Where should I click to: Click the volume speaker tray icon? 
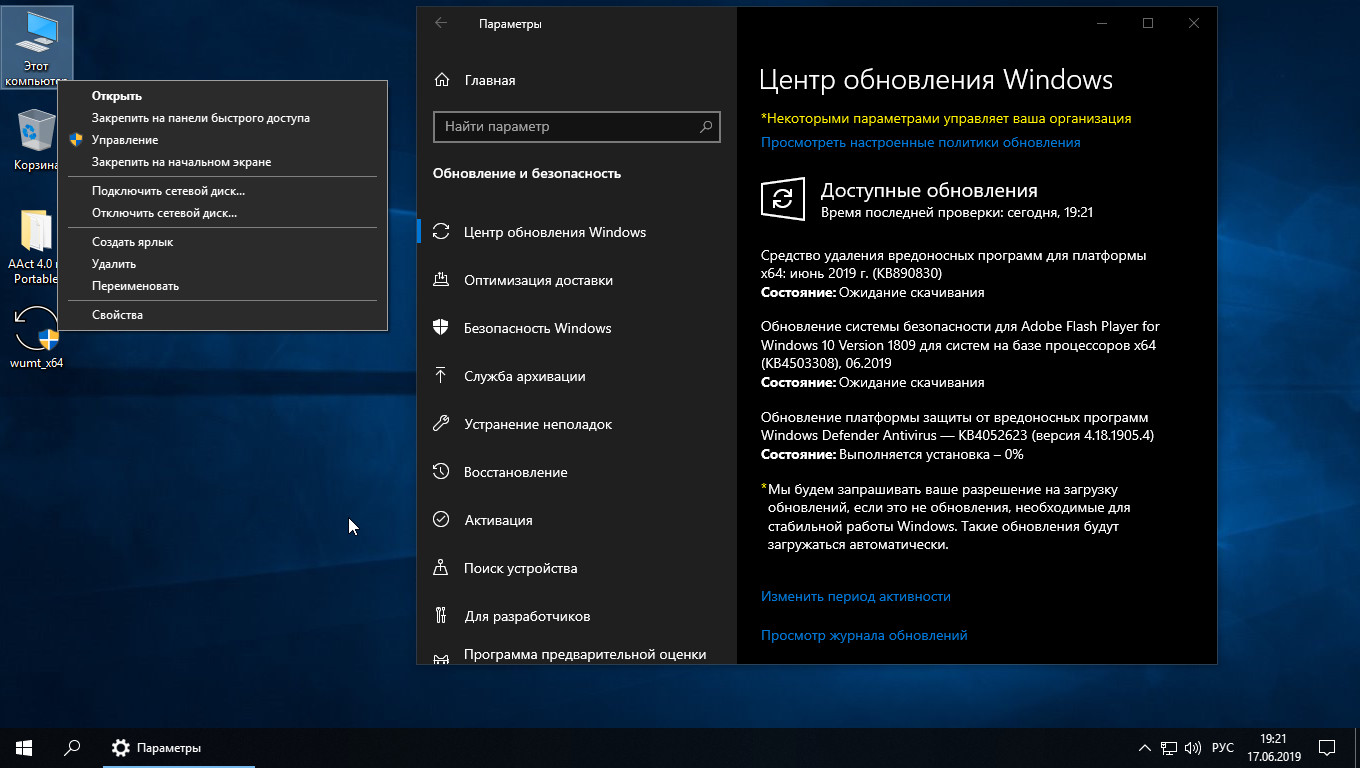[x=1193, y=748]
